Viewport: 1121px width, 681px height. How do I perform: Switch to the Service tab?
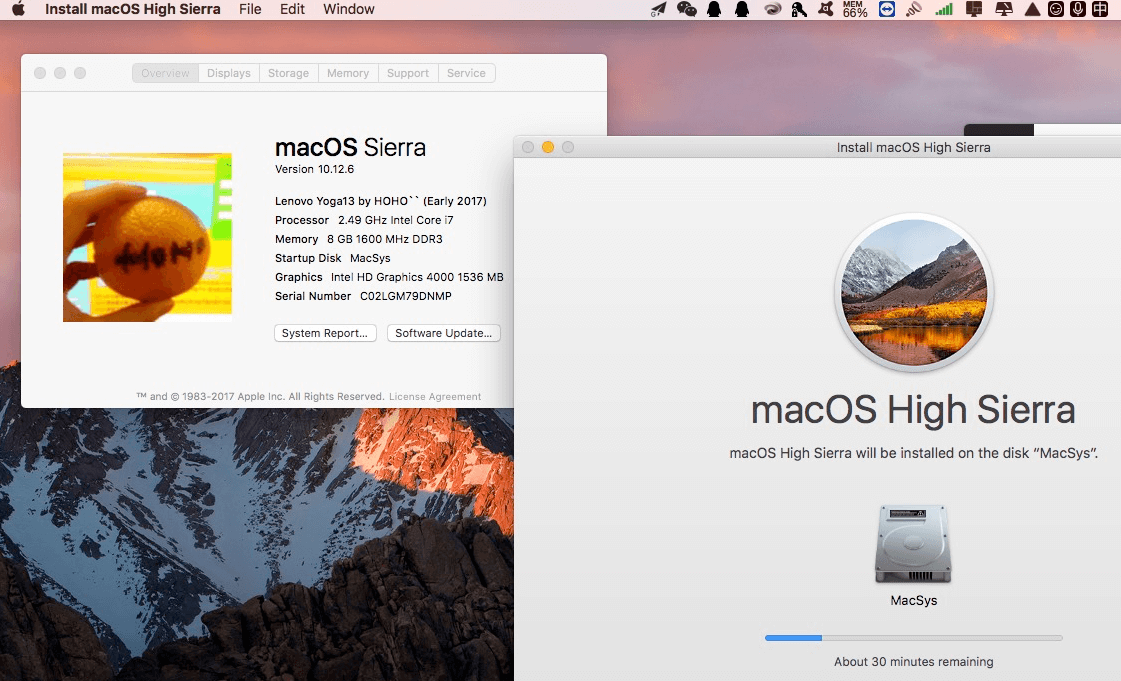[x=466, y=73]
